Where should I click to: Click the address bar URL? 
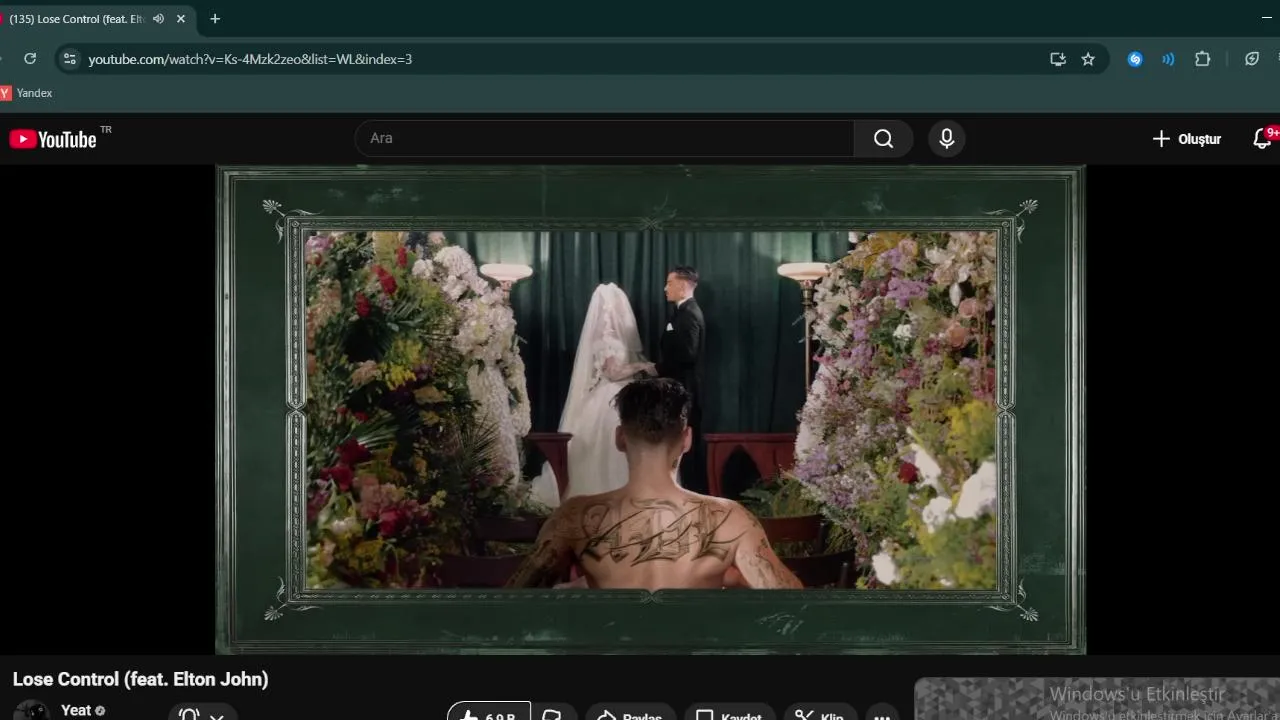(250, 59)
